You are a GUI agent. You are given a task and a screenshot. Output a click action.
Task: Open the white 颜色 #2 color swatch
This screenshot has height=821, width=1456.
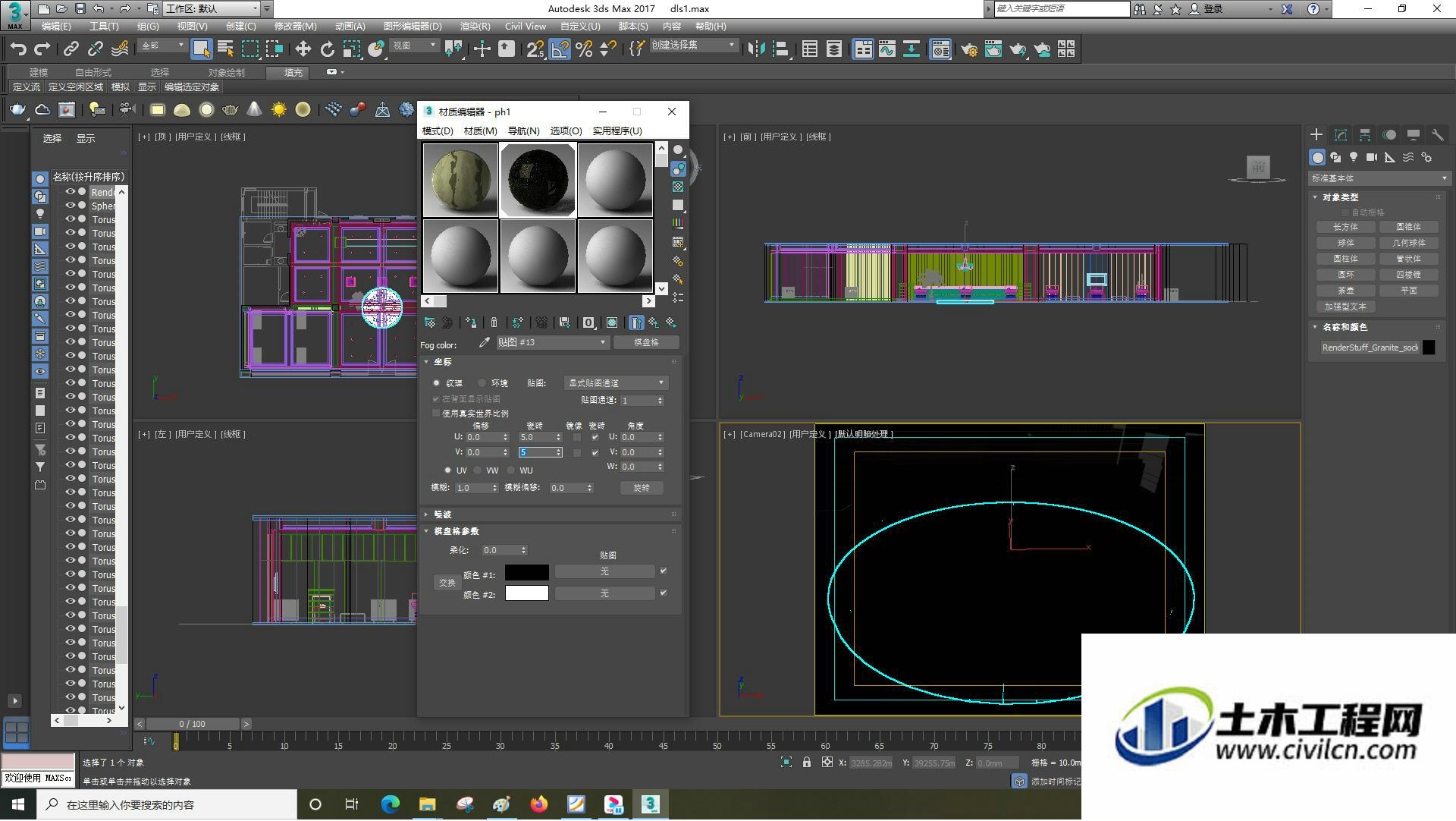tap(527, 593)
